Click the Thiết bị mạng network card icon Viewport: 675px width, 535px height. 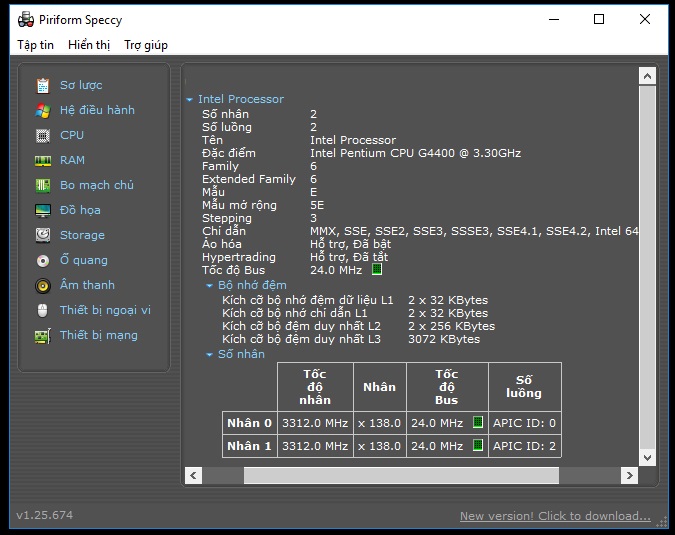43,335
